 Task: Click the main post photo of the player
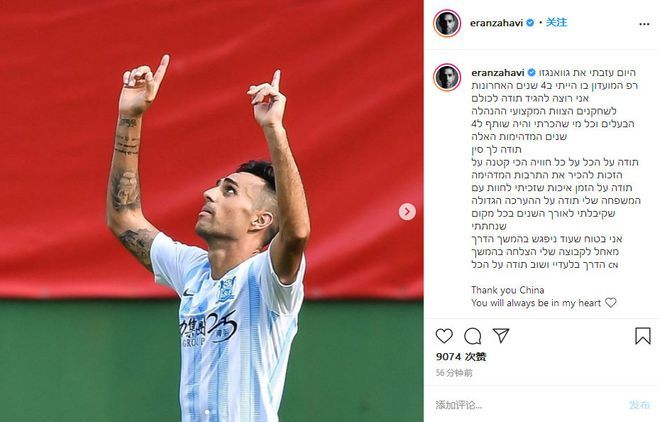(x=212, y=211)
